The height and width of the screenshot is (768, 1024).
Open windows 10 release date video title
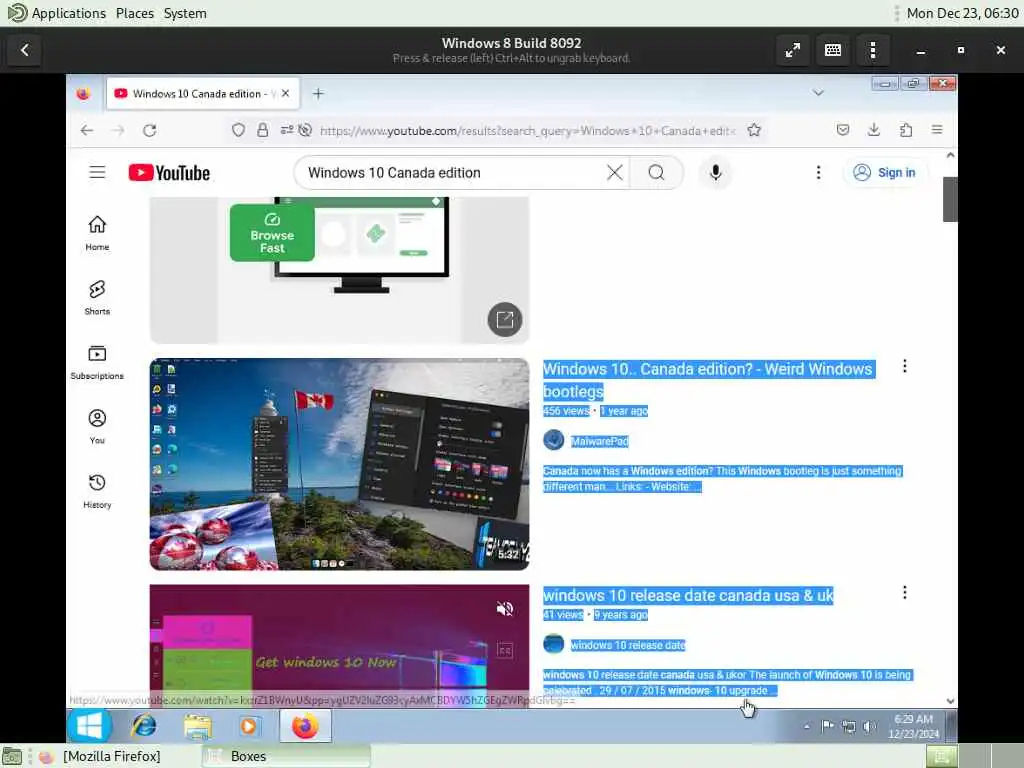(688, 596)
